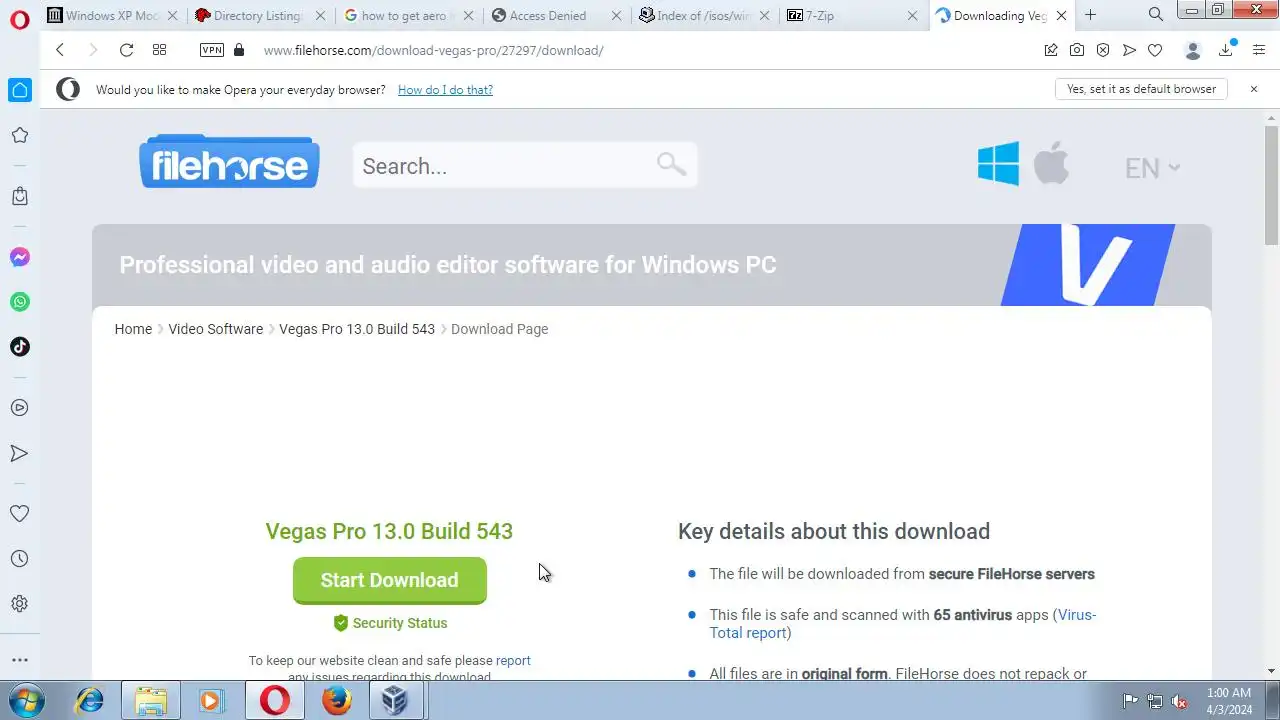Open the Opera main menu logo
1280x720 pixels.
coord(19,20)
